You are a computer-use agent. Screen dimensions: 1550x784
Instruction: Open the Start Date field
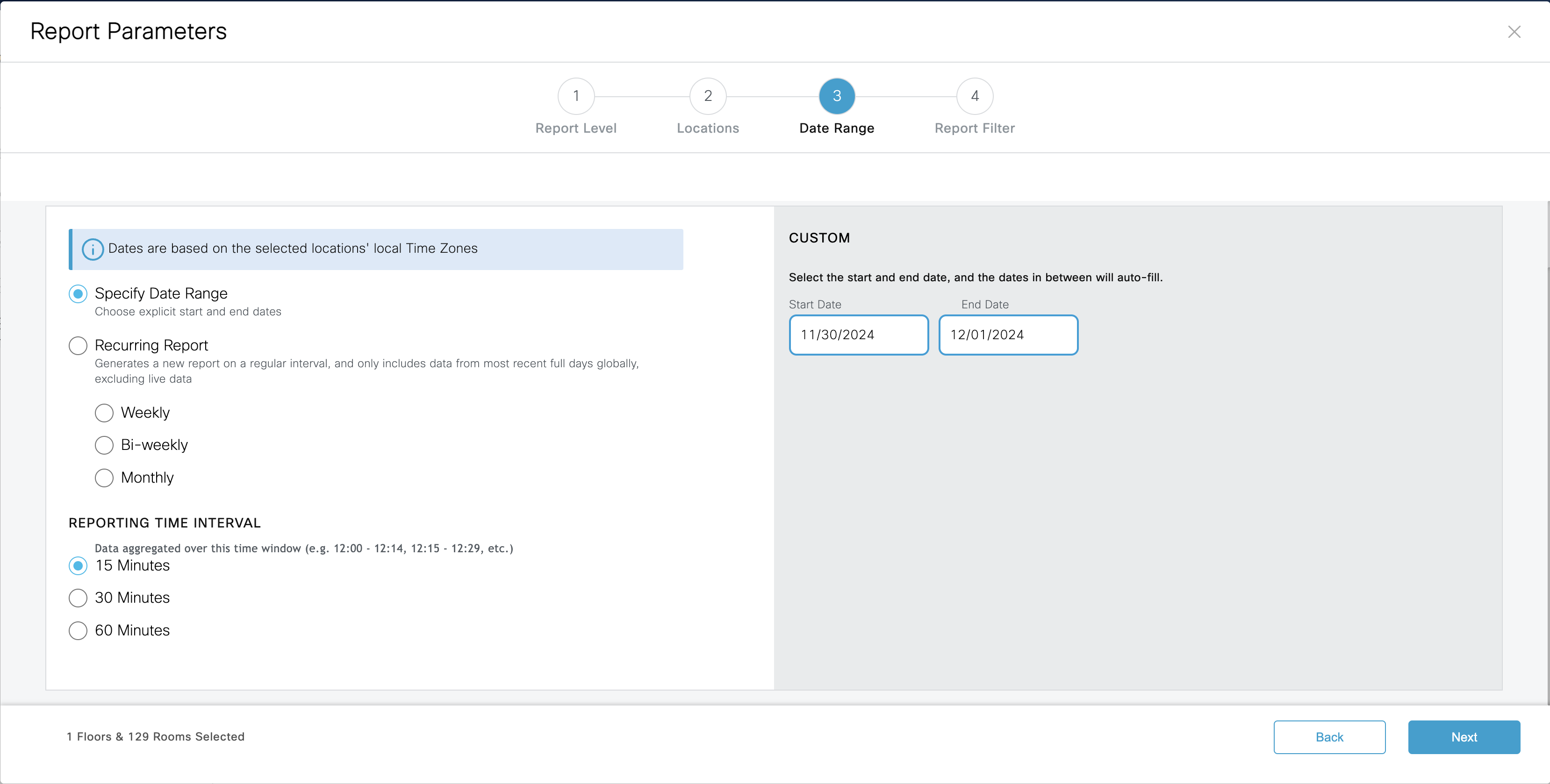858,335
